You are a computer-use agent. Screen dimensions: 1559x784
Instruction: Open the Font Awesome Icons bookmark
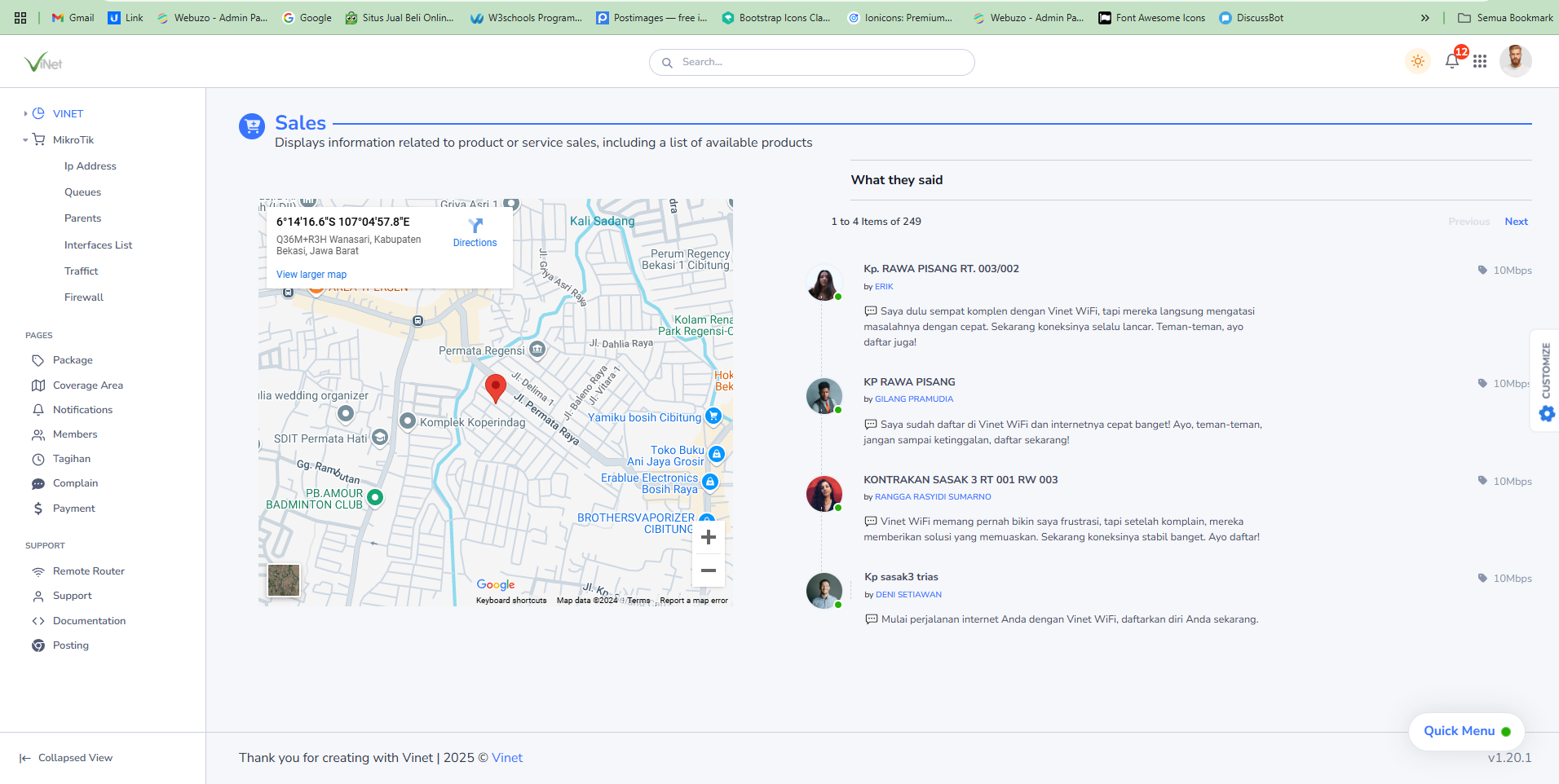[x=1151, y=17]
